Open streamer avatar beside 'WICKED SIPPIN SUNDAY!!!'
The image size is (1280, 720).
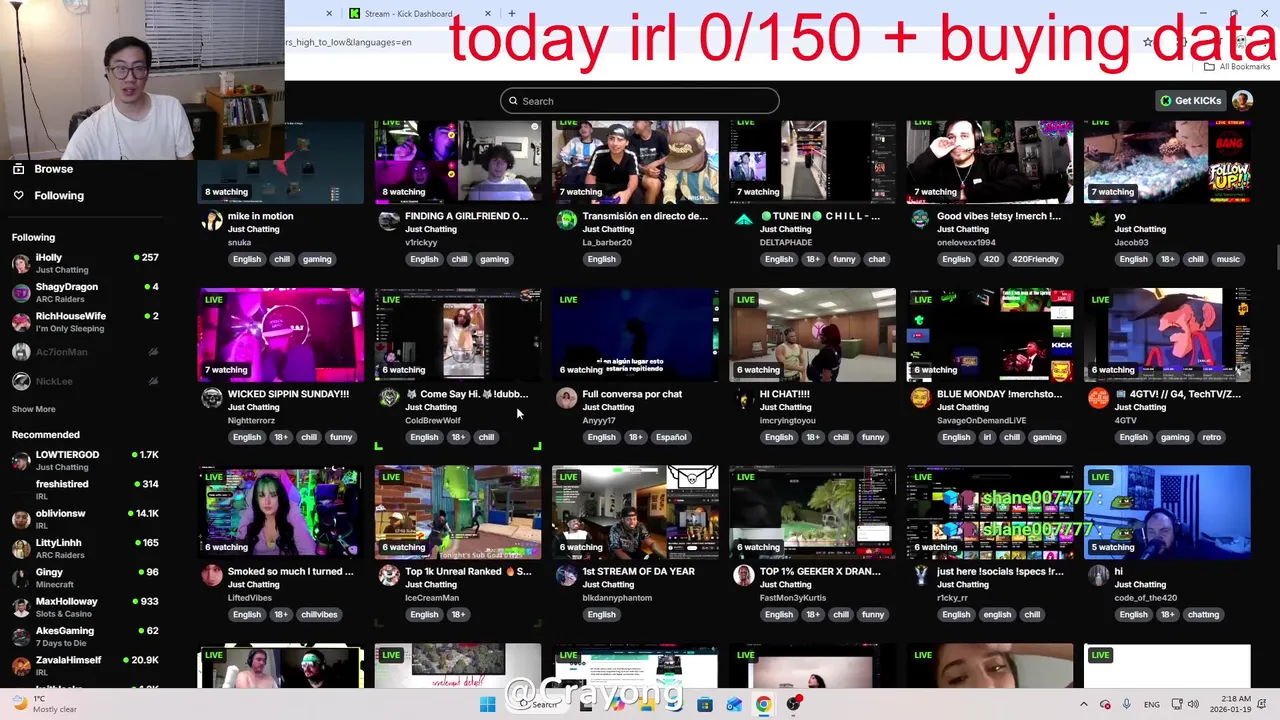tap(211, 399)
